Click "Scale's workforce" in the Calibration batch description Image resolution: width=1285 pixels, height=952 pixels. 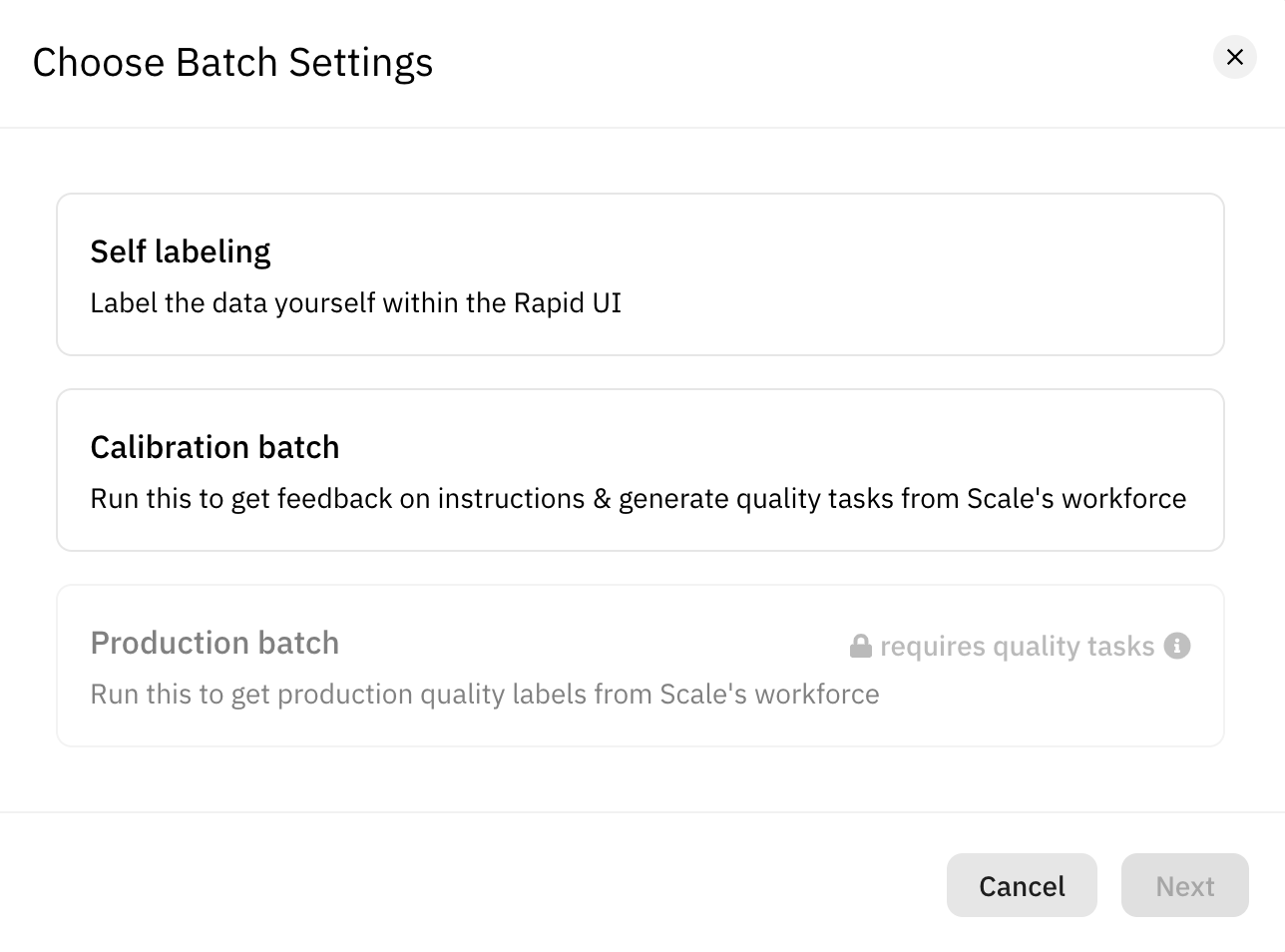pos(1076,499)
